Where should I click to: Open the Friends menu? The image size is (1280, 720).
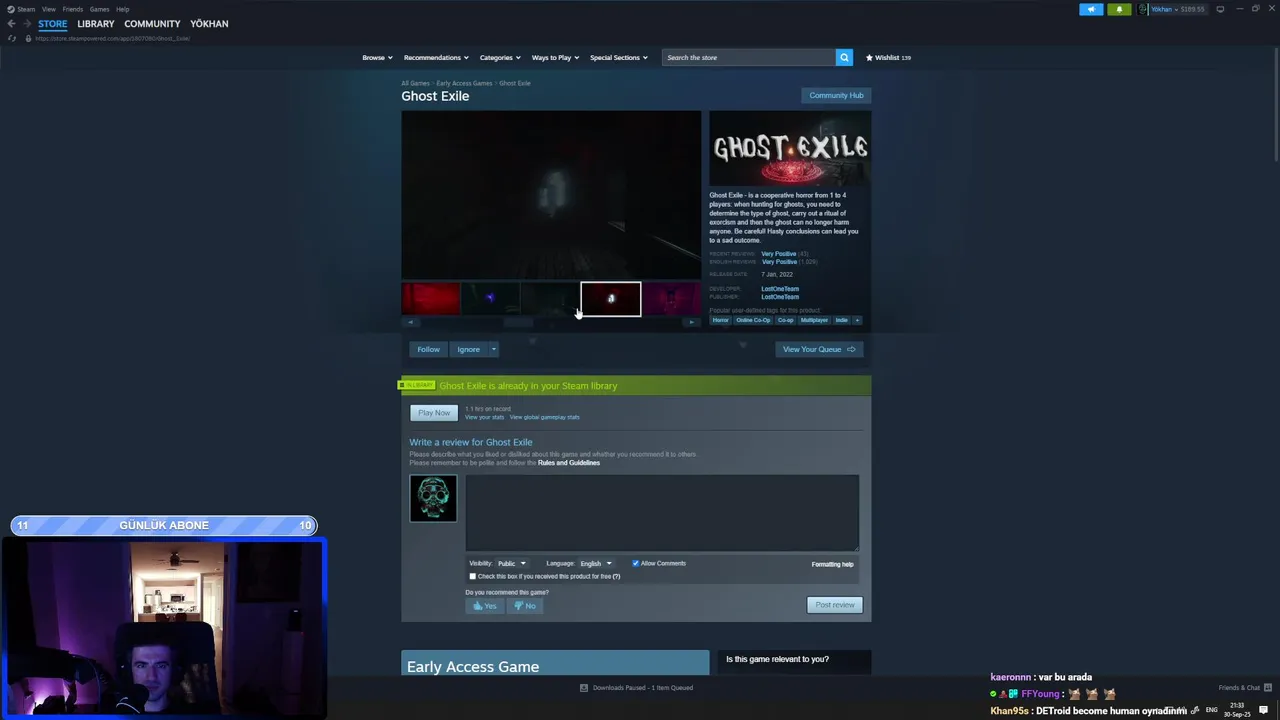(x=73, y=9)
